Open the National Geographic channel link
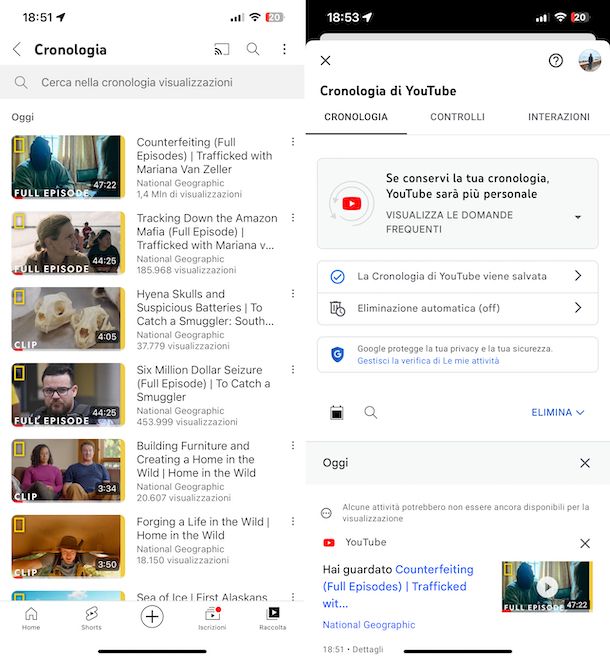The height and width of the screenshot is (659, 610). (x=369, y=625)
